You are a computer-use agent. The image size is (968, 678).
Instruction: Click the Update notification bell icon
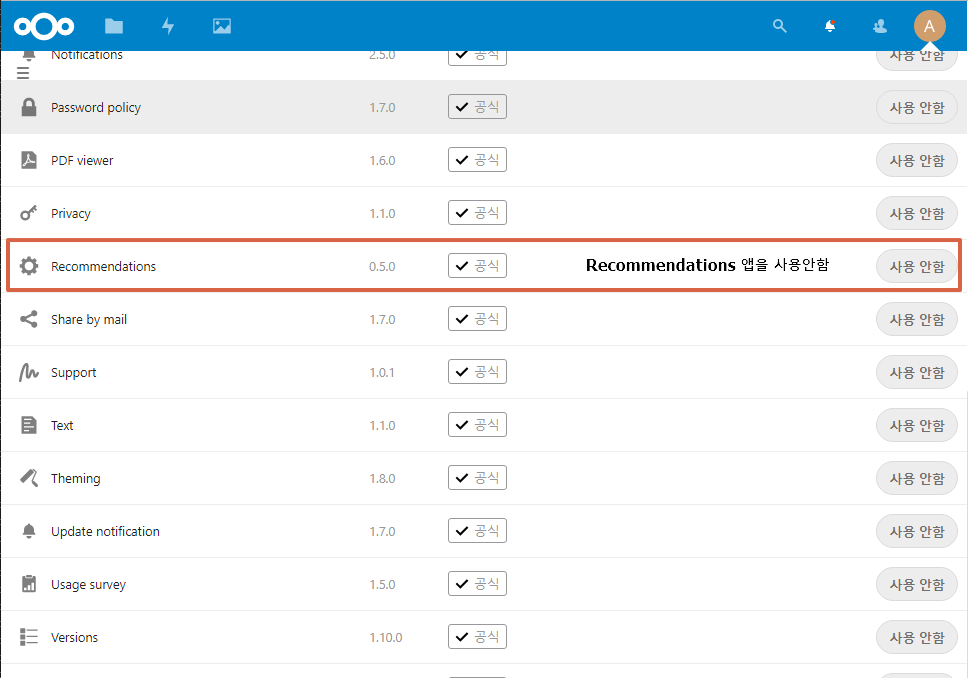click(x=28, y=531)
